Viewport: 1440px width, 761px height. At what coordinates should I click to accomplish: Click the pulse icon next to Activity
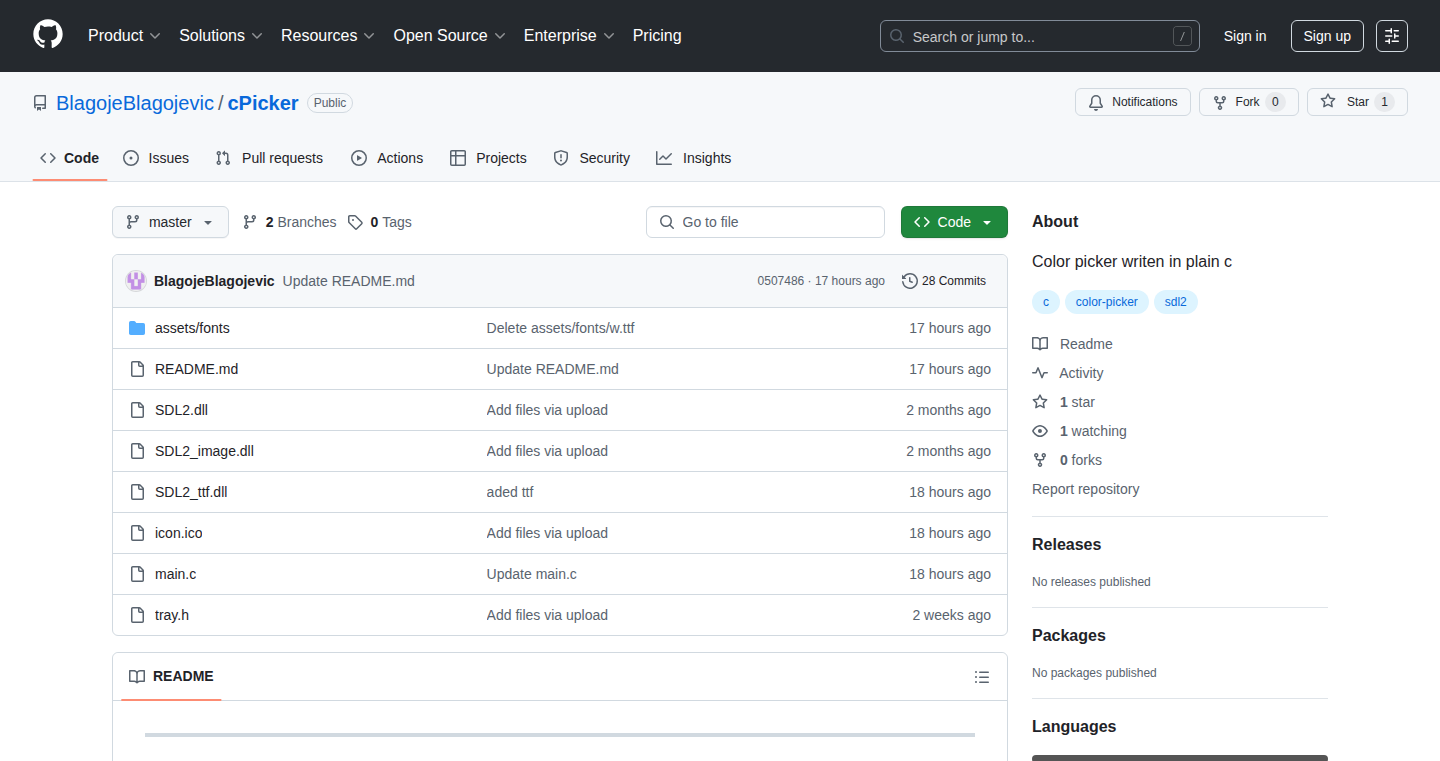[1040, 373]
